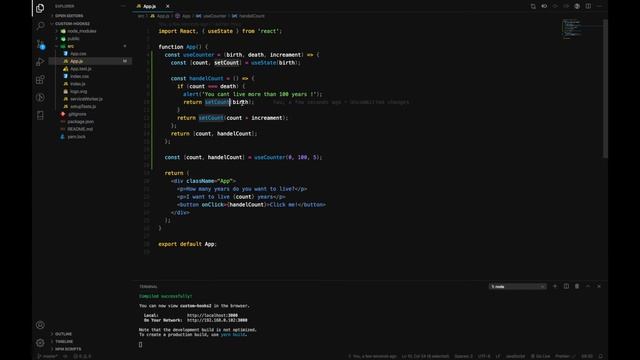Open the Search view in activity bar
This screenshot has height=360, width=640.
point(40,26)
